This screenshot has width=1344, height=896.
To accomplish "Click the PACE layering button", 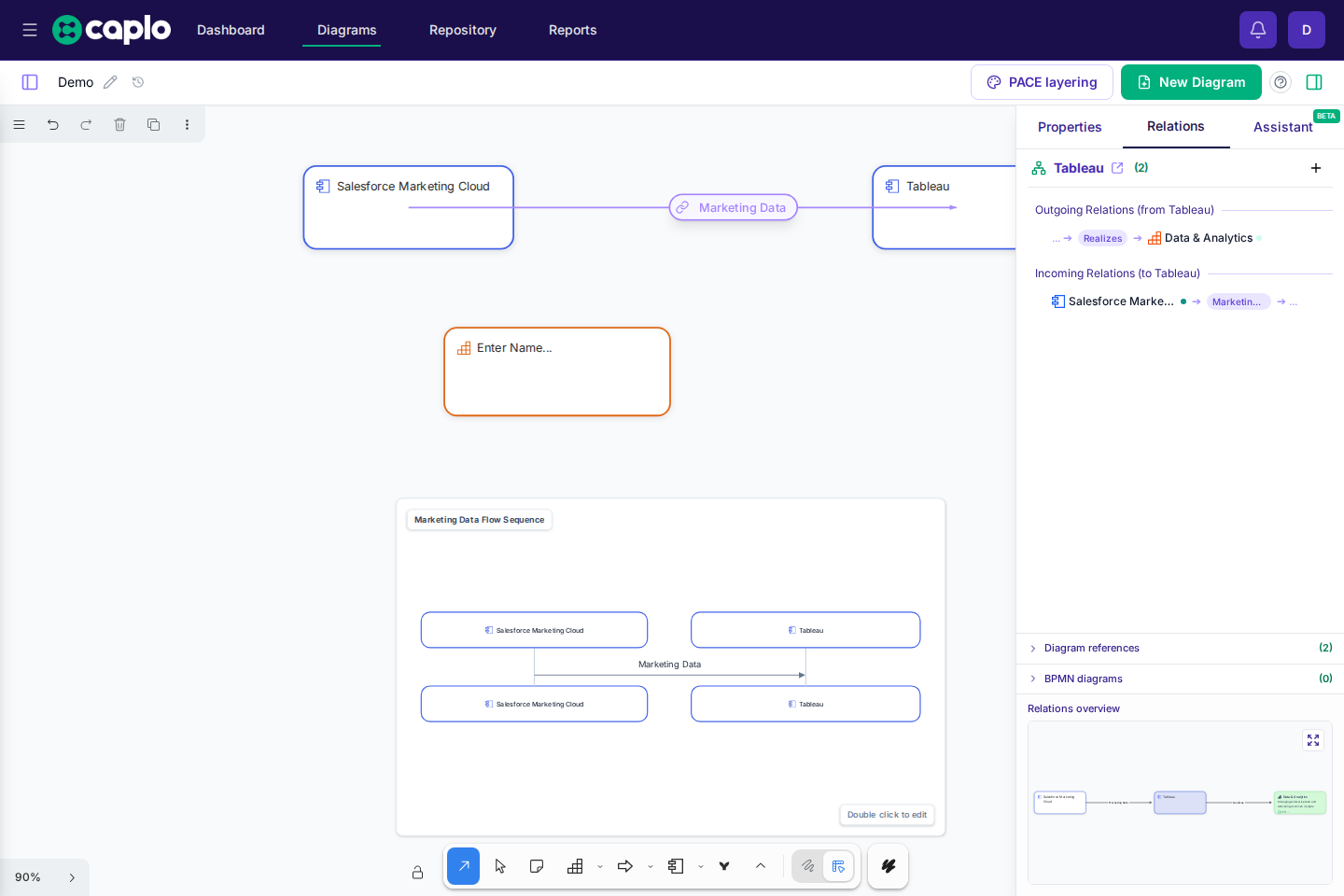I will [1042, 82].
